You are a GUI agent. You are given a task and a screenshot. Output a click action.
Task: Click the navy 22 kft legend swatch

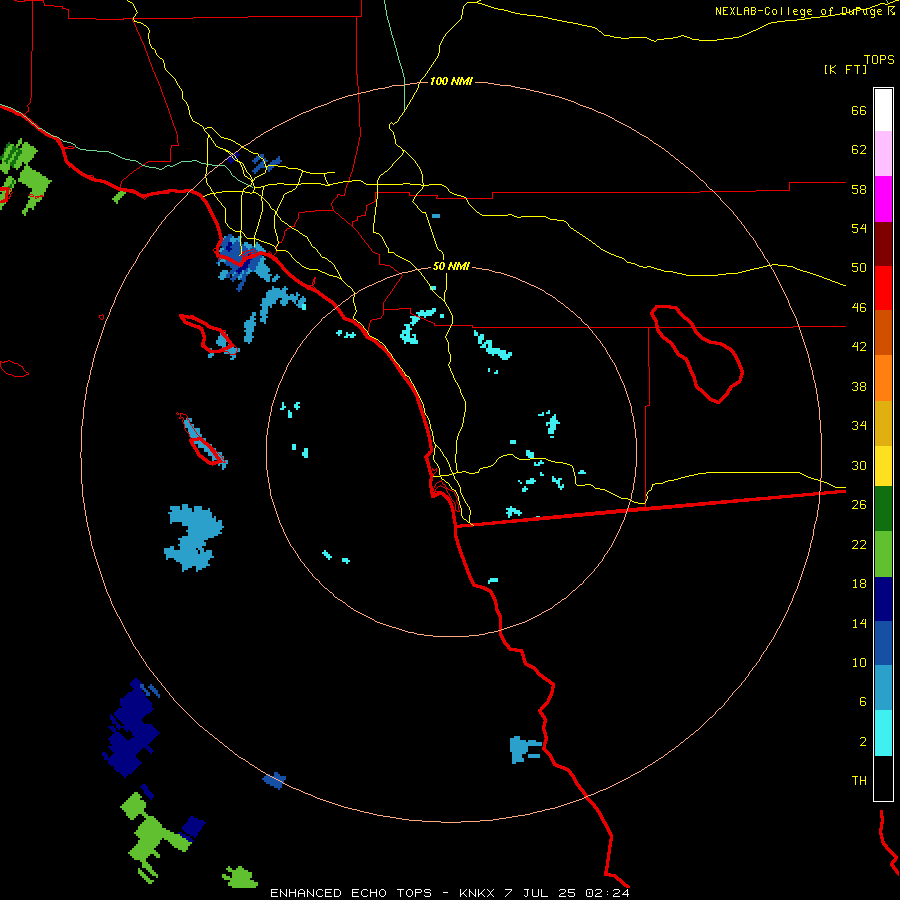(x=883, y=599)
